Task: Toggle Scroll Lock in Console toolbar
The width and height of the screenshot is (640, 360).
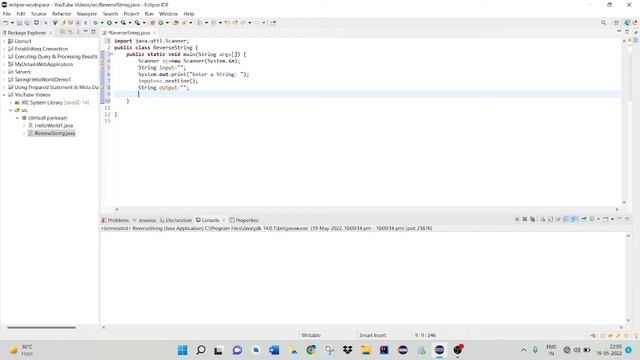Action: pos(550,220)
